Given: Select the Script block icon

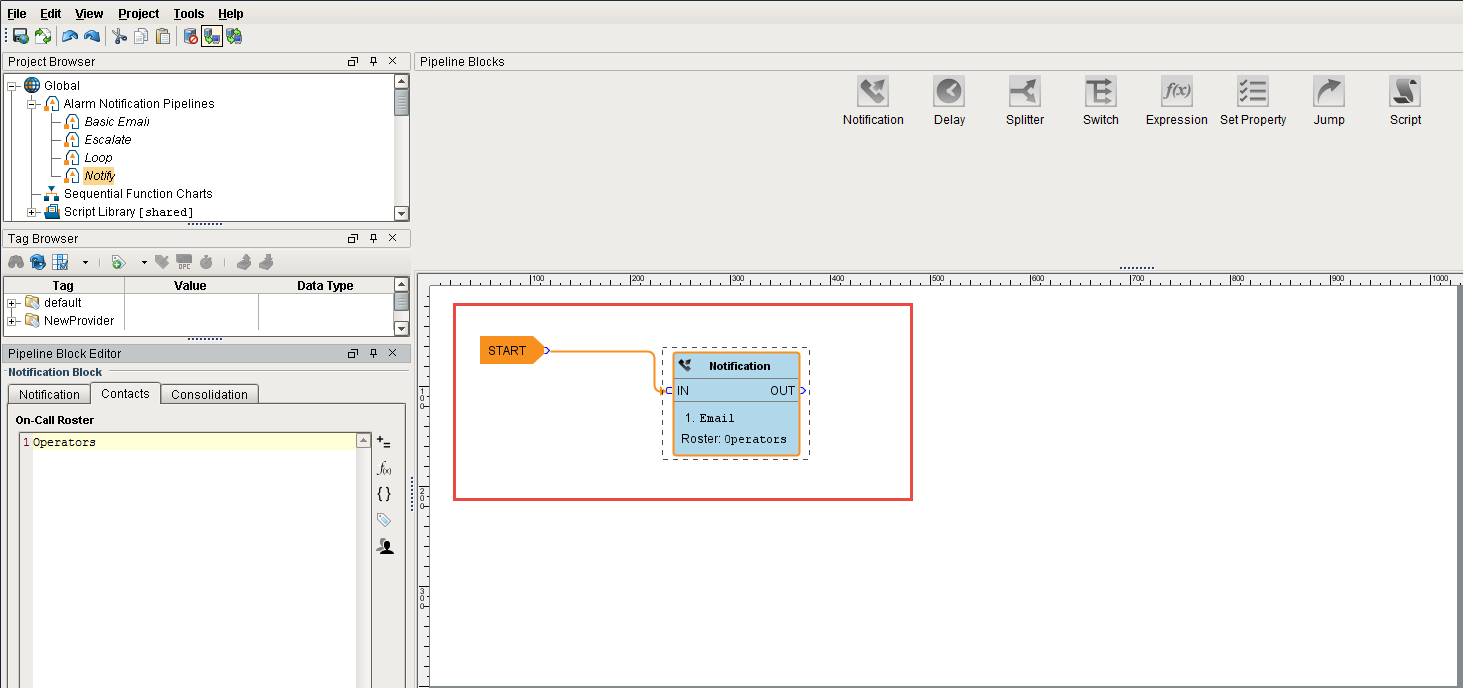Looking at the screenshot, I should 1404,90.
